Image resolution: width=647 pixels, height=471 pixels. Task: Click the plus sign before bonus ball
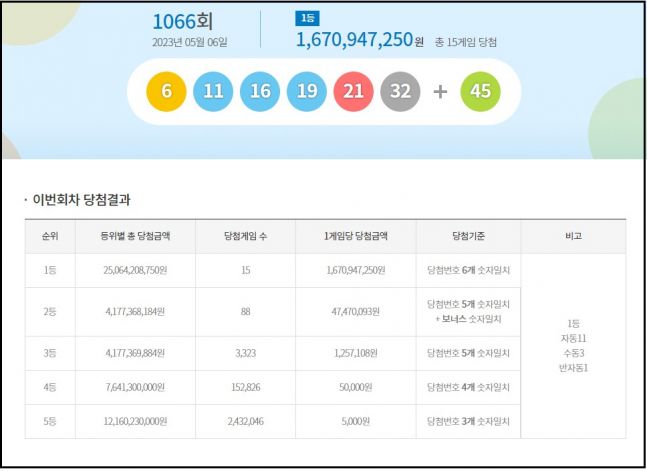440,92
